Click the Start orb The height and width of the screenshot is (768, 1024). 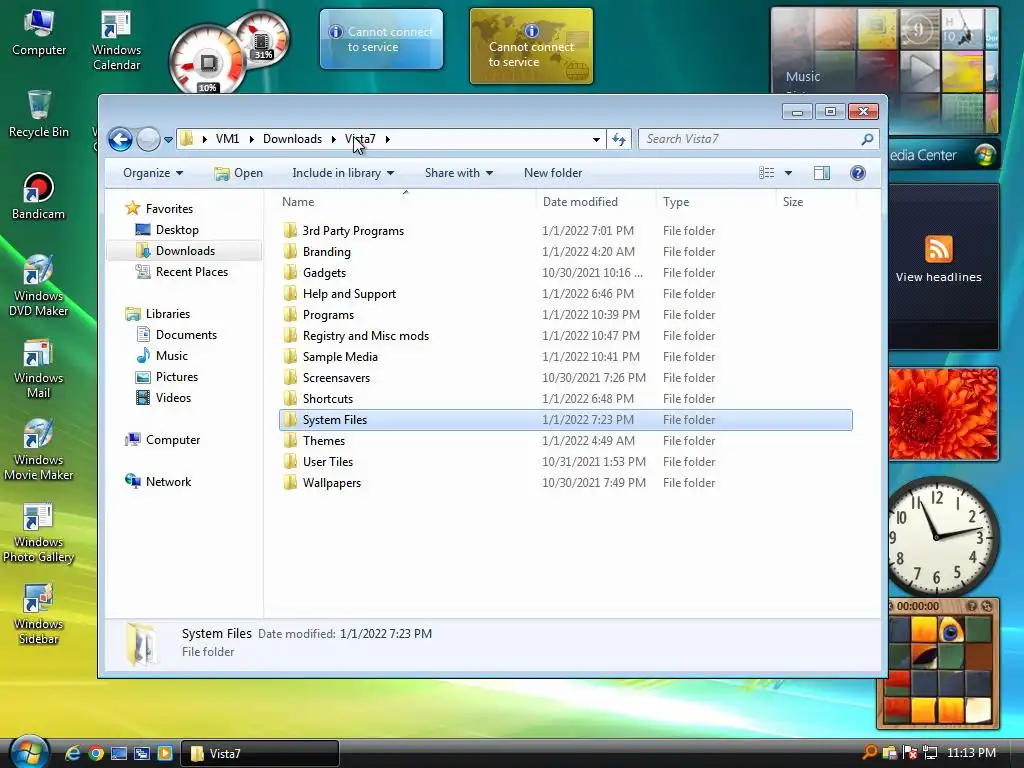[29, 752]
